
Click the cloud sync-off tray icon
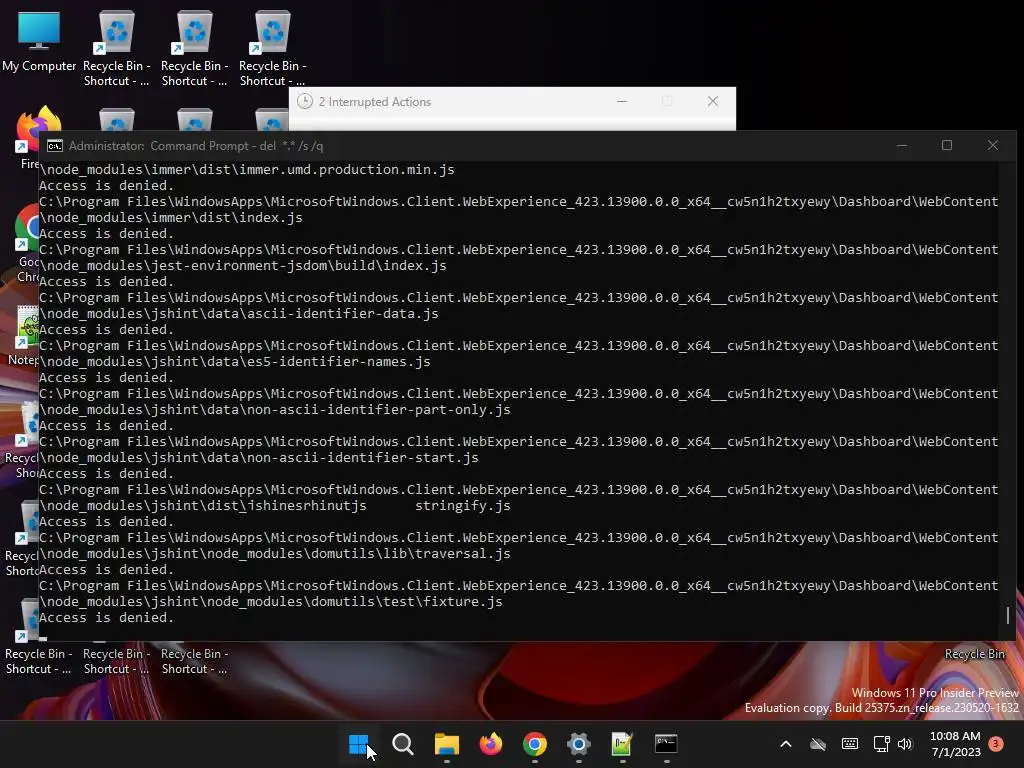[818, 744]
